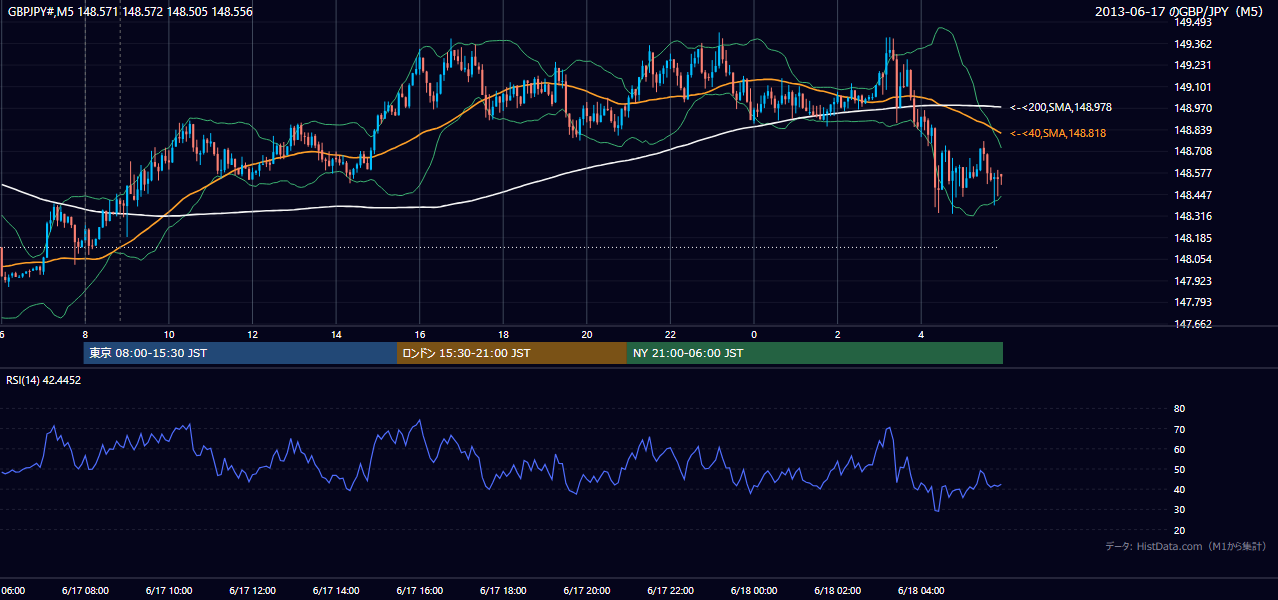1278x600 pixels.
Task: Click hour label 10 under the price chart
Action: (169, 334)
